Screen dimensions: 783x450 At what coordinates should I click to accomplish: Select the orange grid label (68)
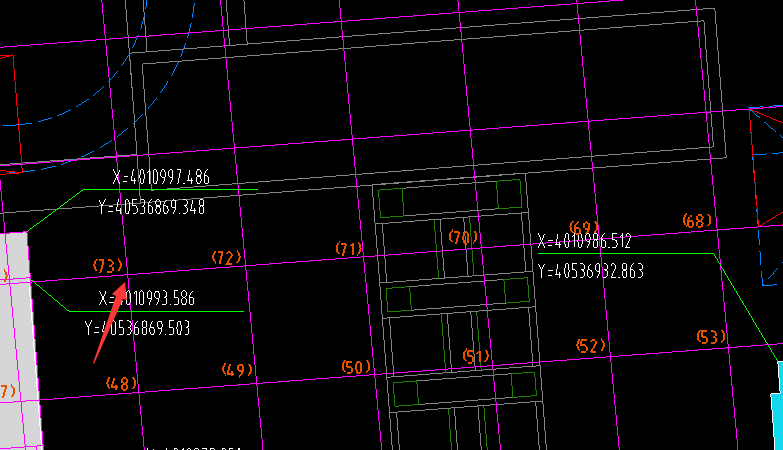[x=698, y=220]
